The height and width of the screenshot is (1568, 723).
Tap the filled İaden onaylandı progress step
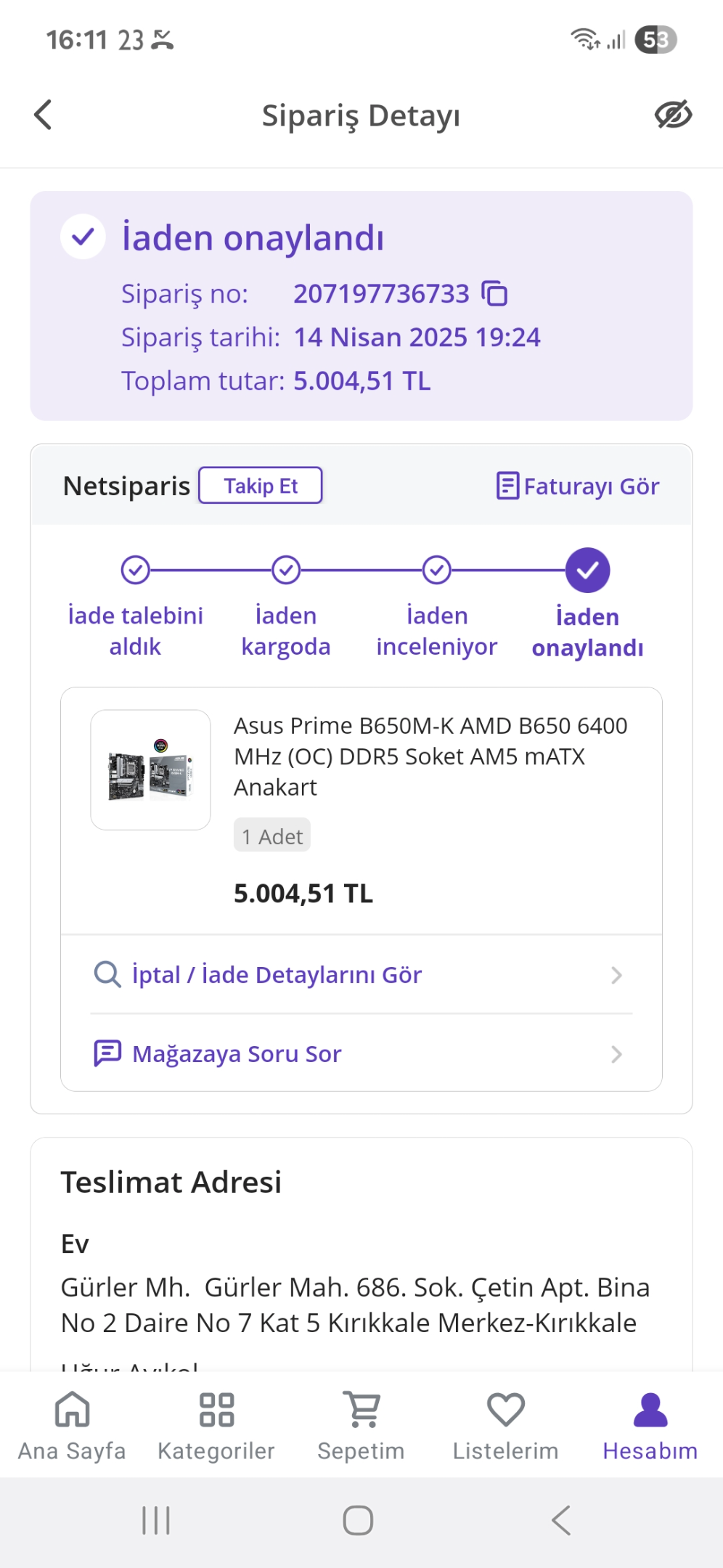click(x=587, y=571)
